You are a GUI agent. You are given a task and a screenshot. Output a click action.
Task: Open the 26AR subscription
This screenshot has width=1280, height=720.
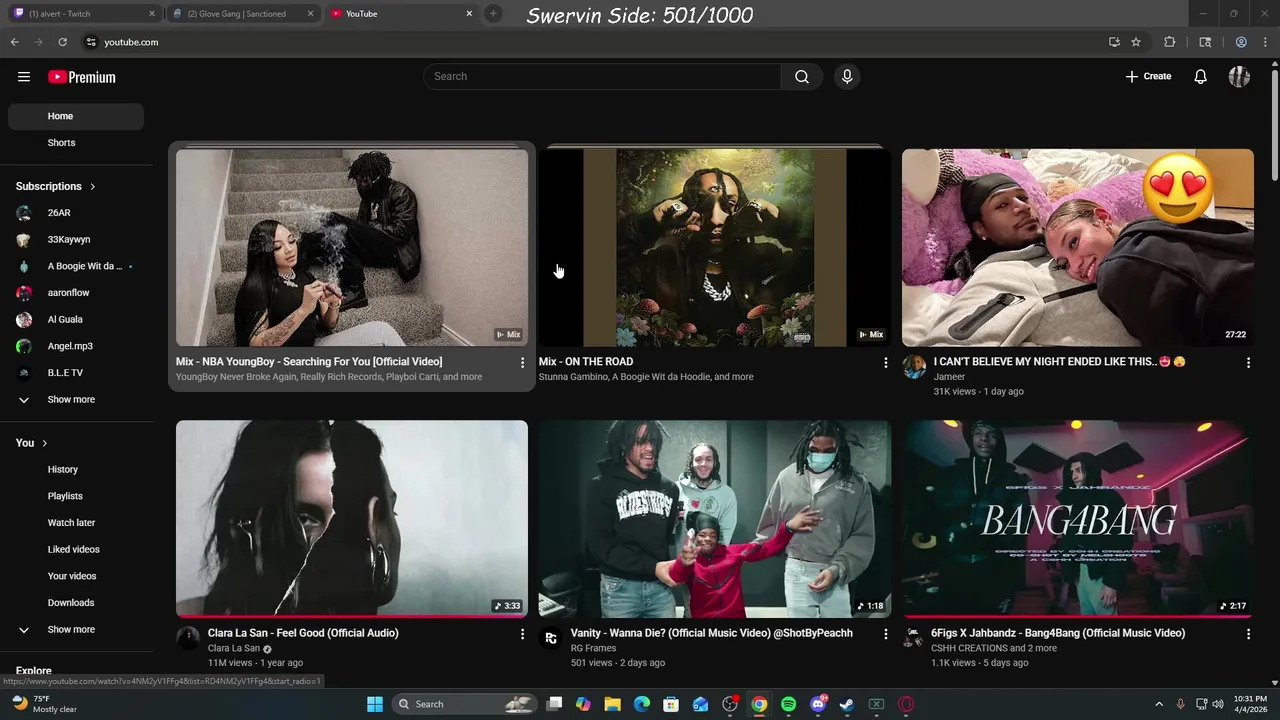[x=76, y=213]
